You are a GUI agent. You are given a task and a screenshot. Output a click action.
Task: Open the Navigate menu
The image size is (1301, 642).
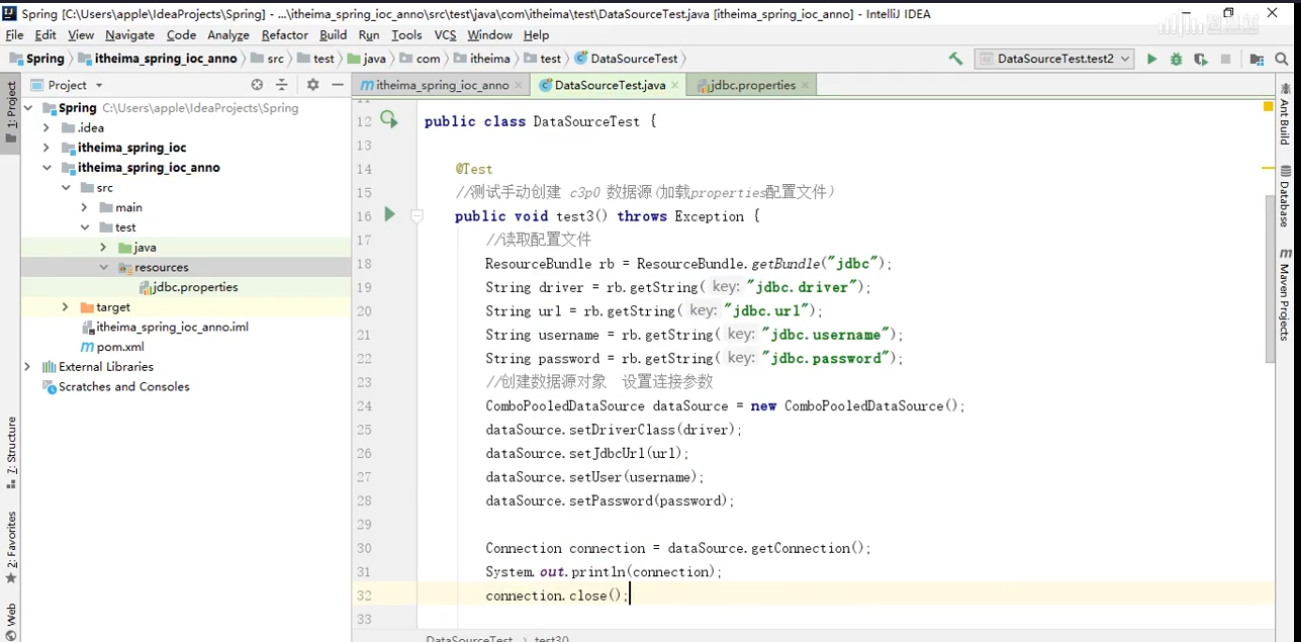point(130,35)
